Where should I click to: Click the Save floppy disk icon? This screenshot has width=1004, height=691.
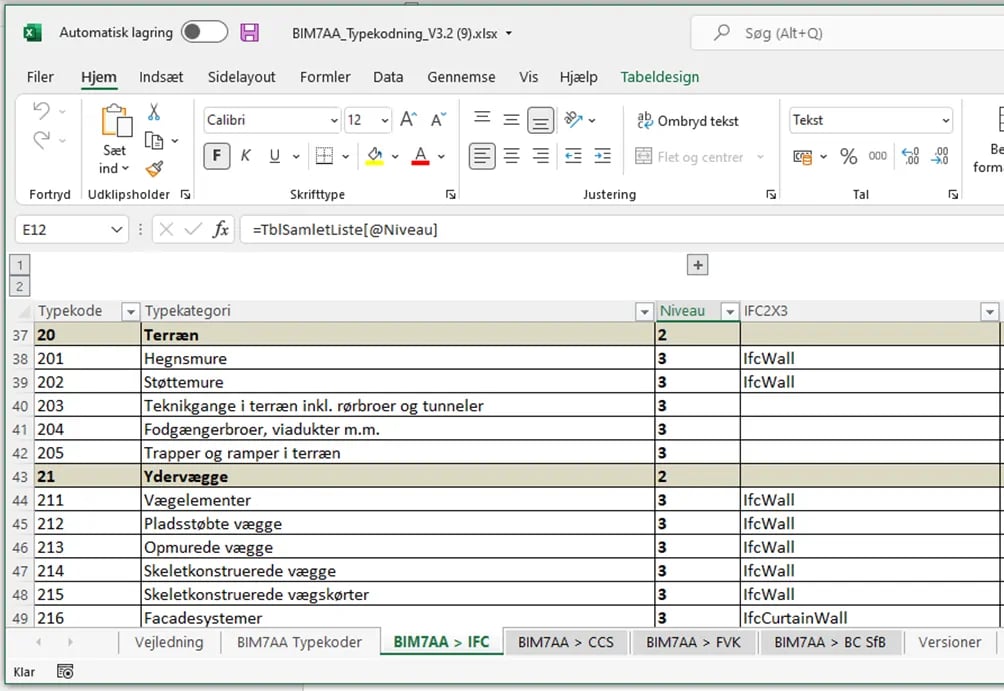[249, 33]
